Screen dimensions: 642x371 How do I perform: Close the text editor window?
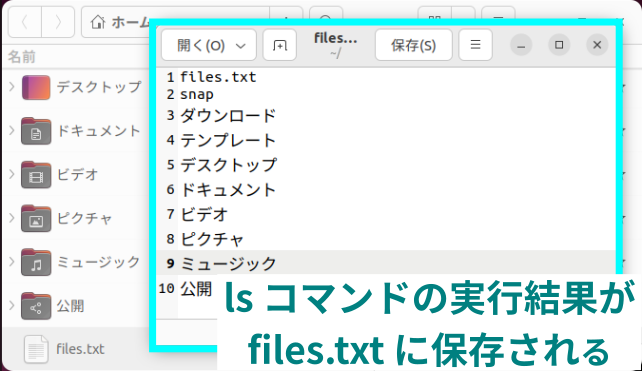tap(597, 45)
